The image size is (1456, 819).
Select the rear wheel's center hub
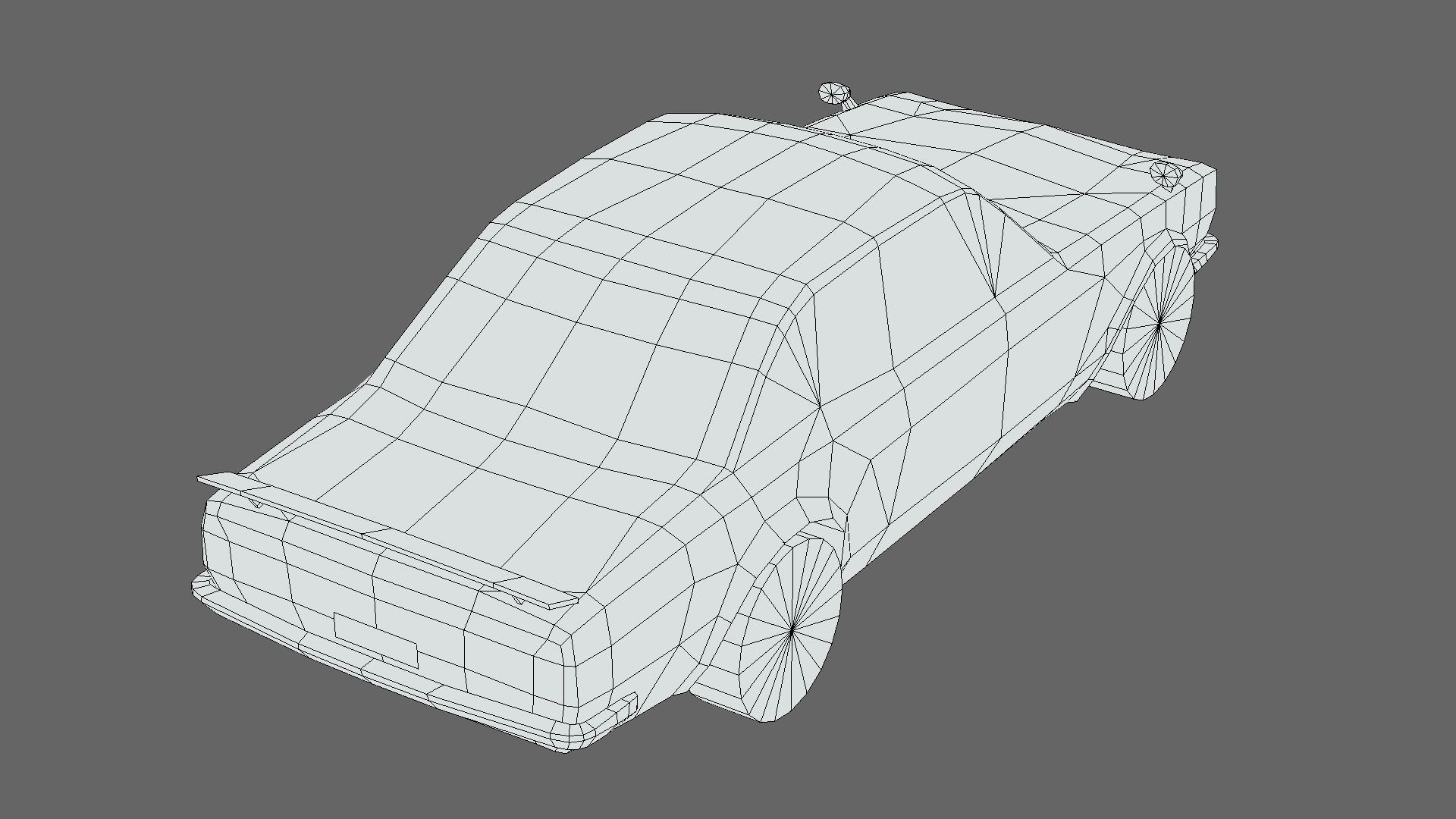click(x=792, y=629)
